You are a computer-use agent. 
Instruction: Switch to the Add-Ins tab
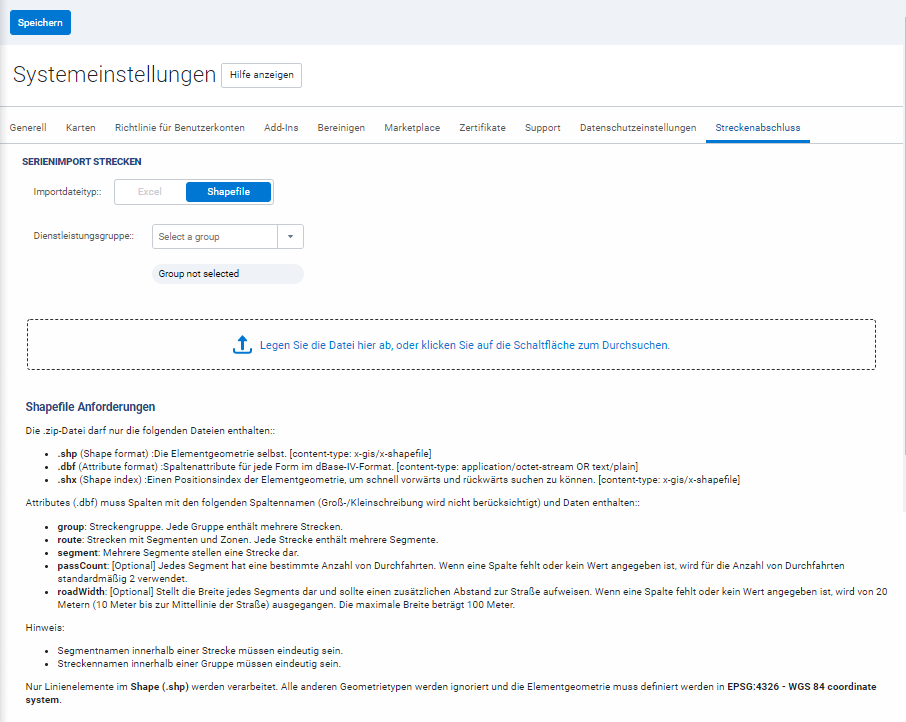[x=281, y=127]
